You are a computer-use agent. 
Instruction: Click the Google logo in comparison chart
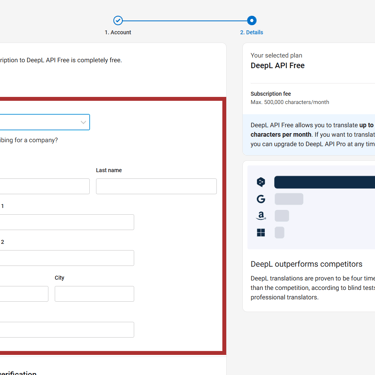point(261,199)
